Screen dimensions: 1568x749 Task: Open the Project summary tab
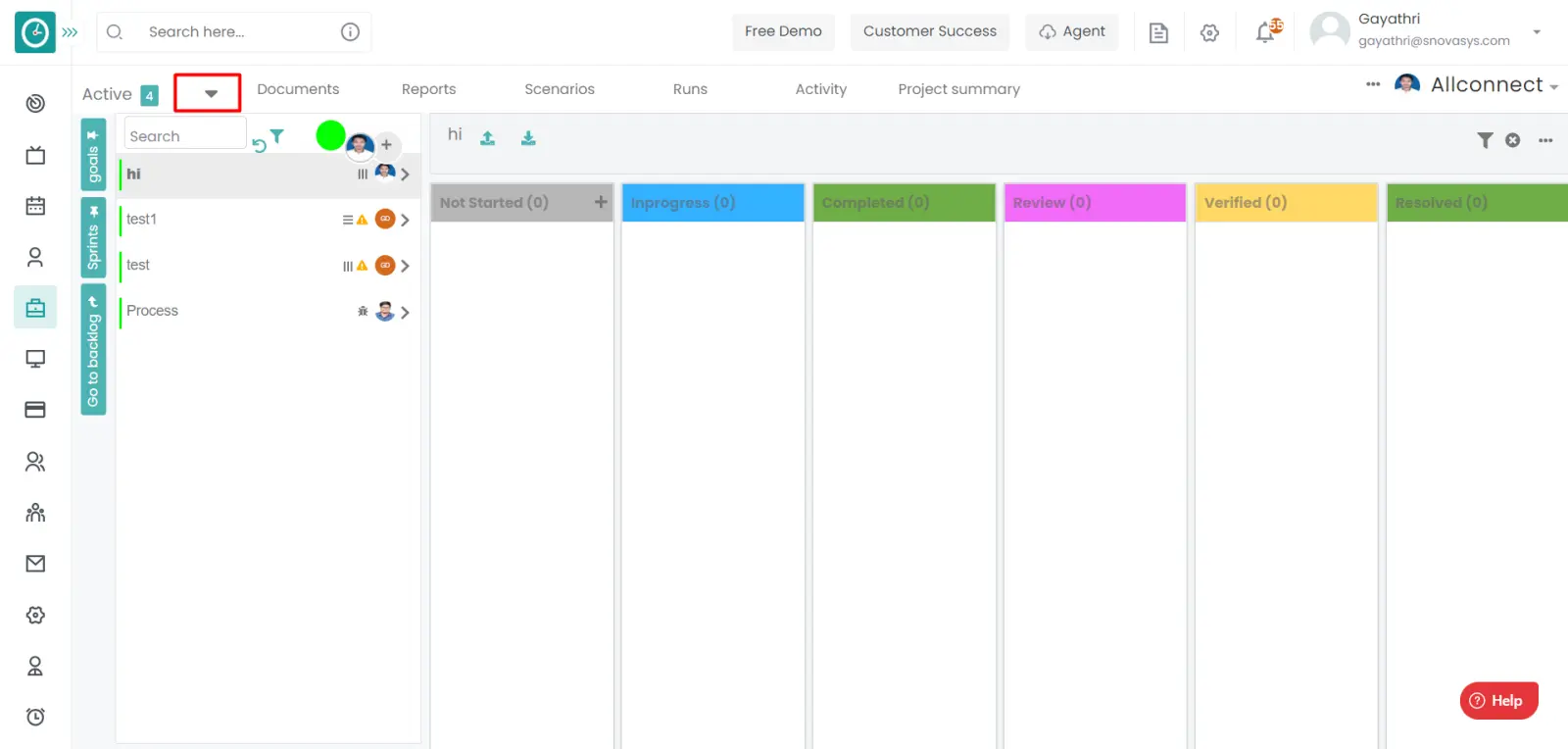(958, 89)
